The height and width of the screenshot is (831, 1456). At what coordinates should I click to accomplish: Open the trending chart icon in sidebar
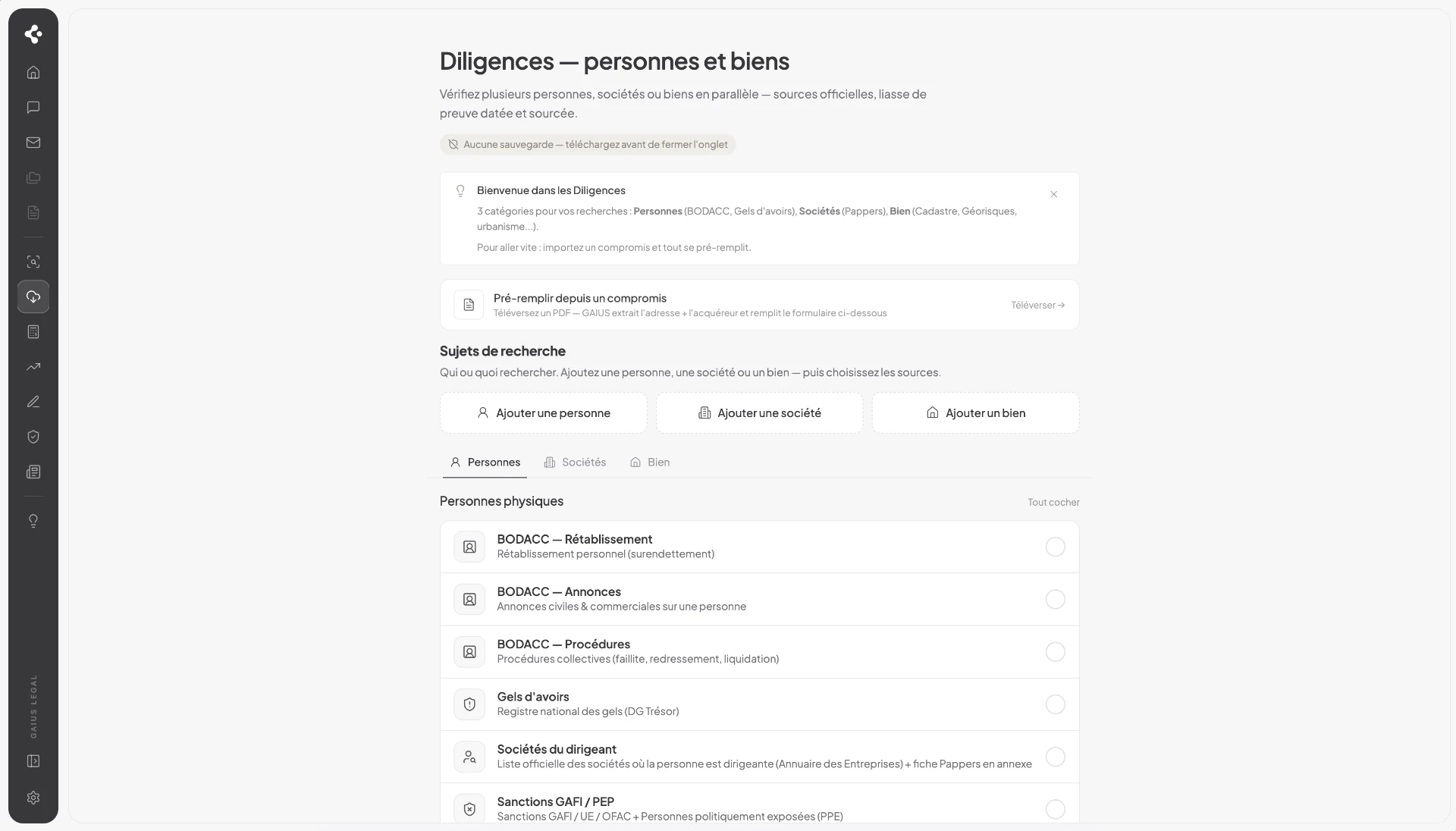33,367
